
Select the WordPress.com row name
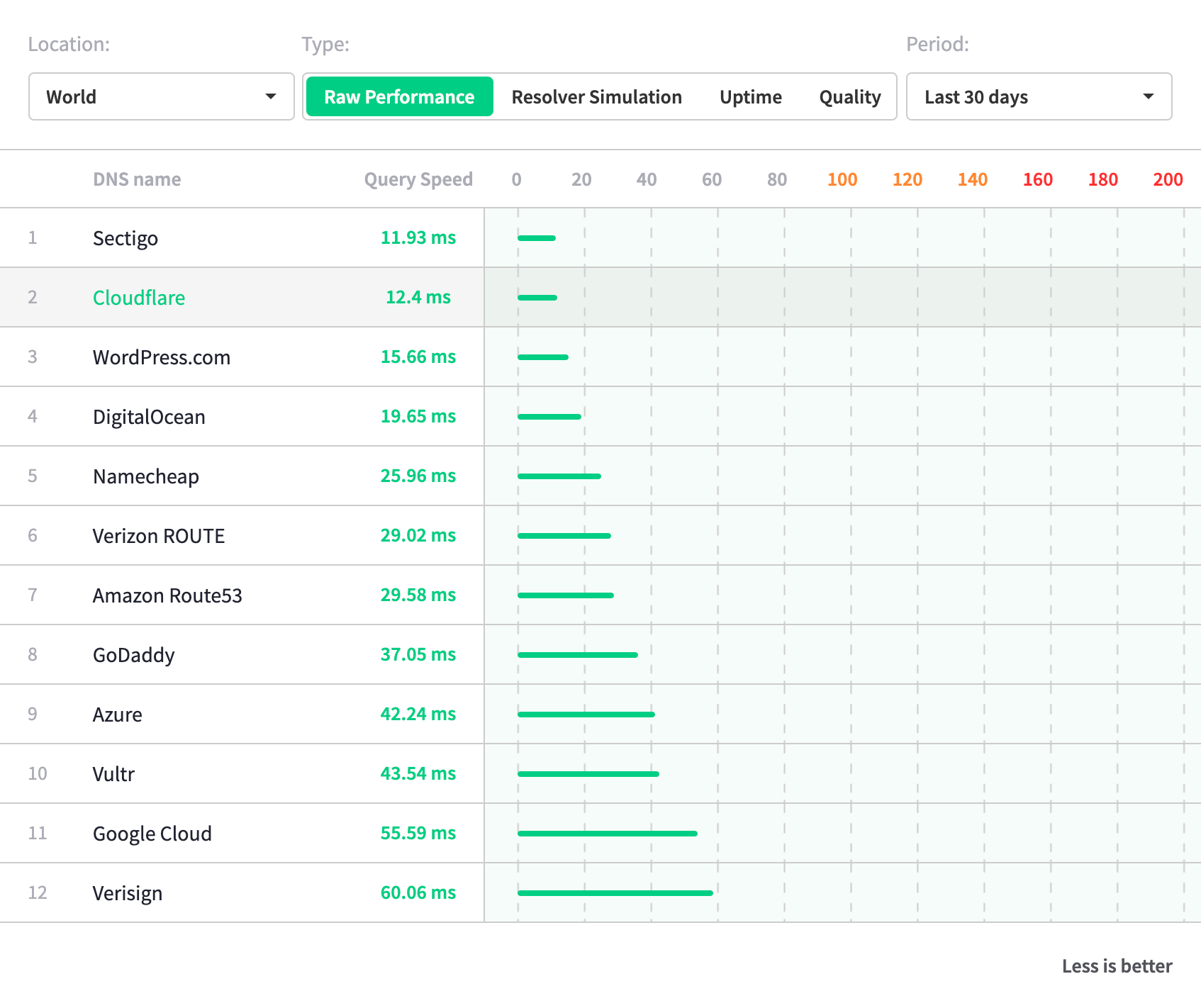[162, 357]
